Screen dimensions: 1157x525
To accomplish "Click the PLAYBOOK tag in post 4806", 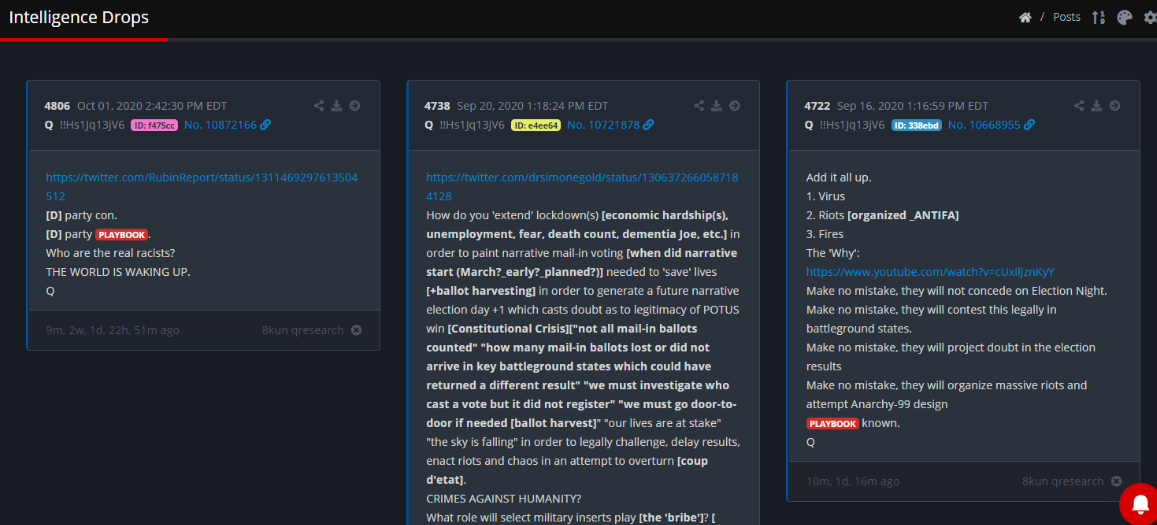I will coord(122,235).
